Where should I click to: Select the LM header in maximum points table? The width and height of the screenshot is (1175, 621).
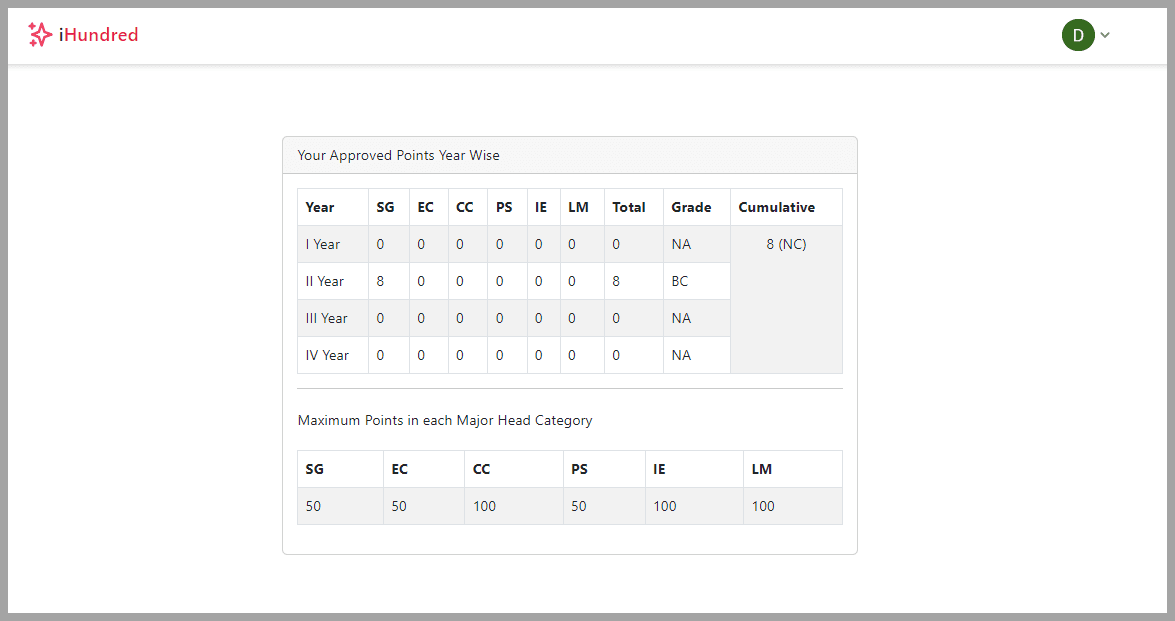[x=761, y=469]
